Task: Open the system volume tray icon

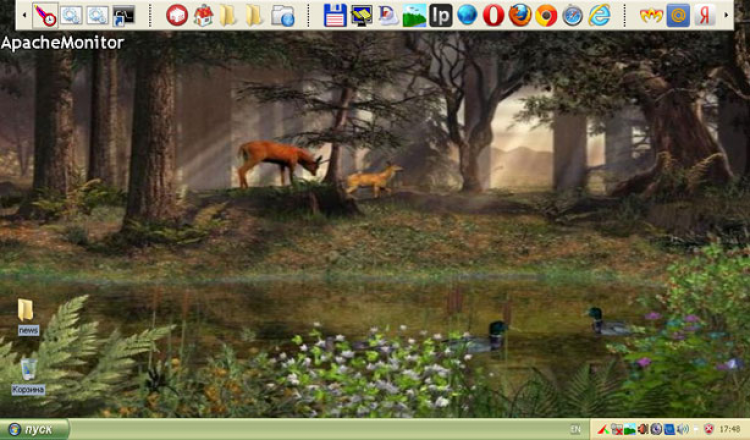Action: pos(683,429)
